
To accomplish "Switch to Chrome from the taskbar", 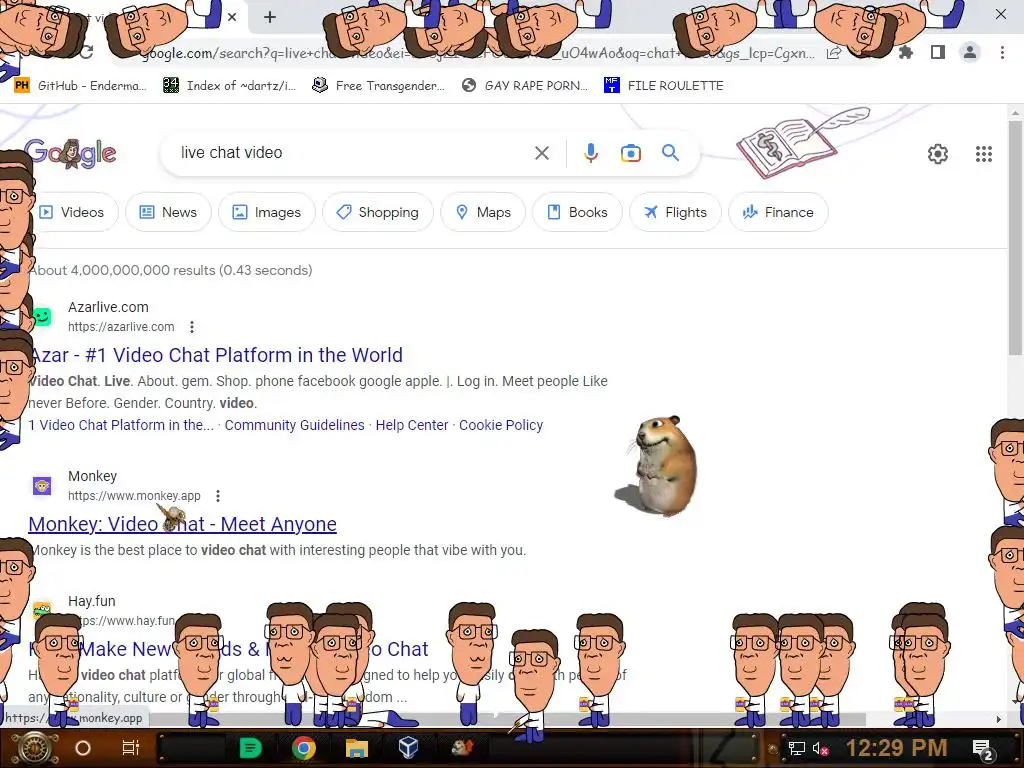I will (304, 748).
